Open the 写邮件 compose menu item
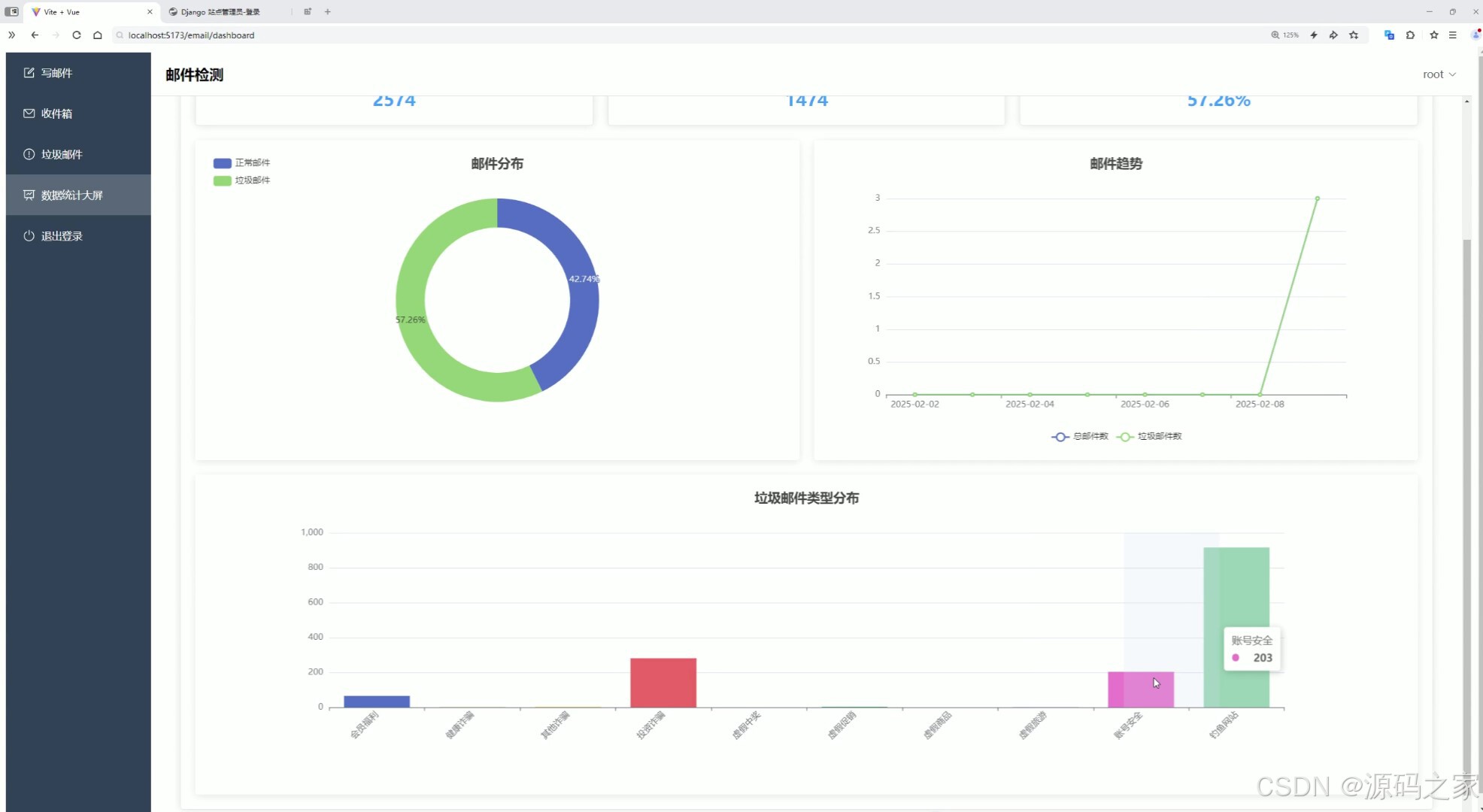Viewport: 1483px width, 812px height. tap(56, 73)
